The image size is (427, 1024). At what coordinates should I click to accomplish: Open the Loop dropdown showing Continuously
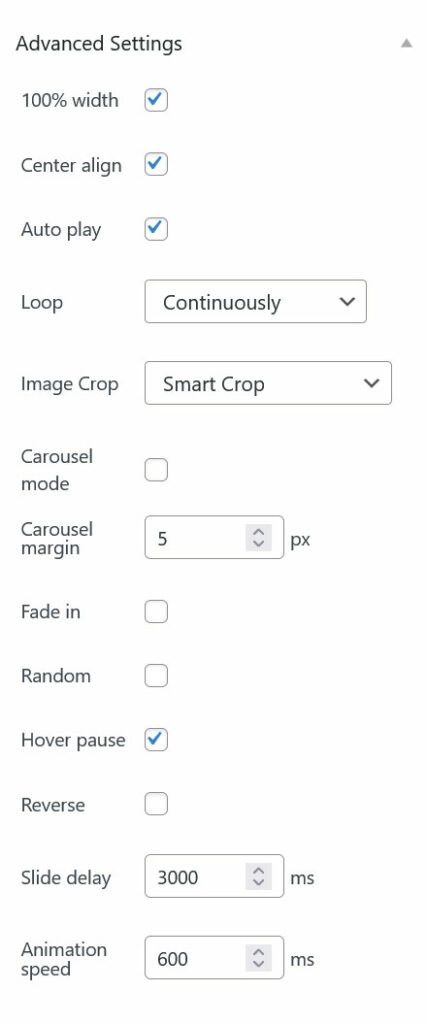click(x=255, y=302)
